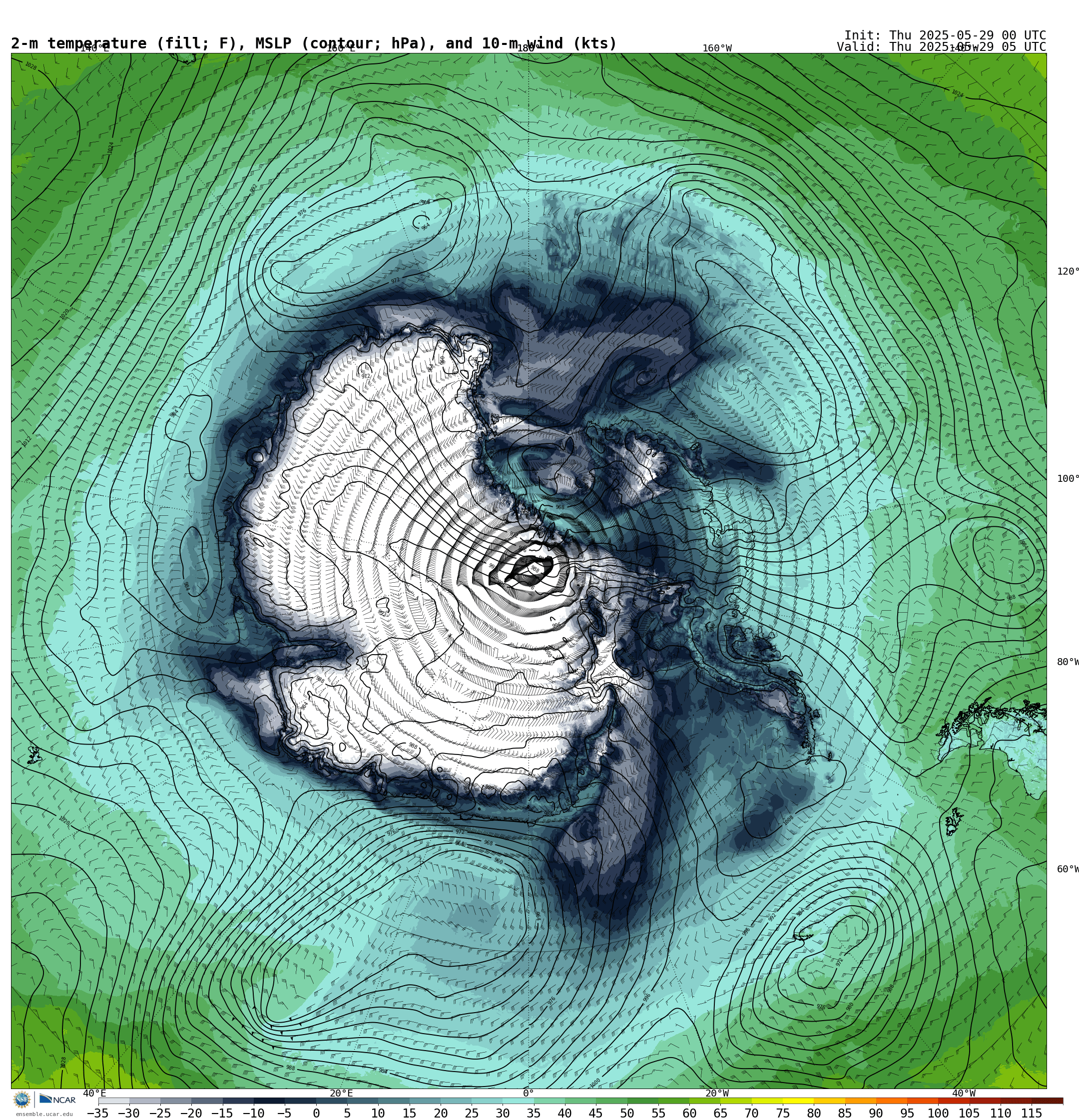Pick the orange colorbar swatch between 85 and 90

pyautogui.click(x=861, y=1101)
